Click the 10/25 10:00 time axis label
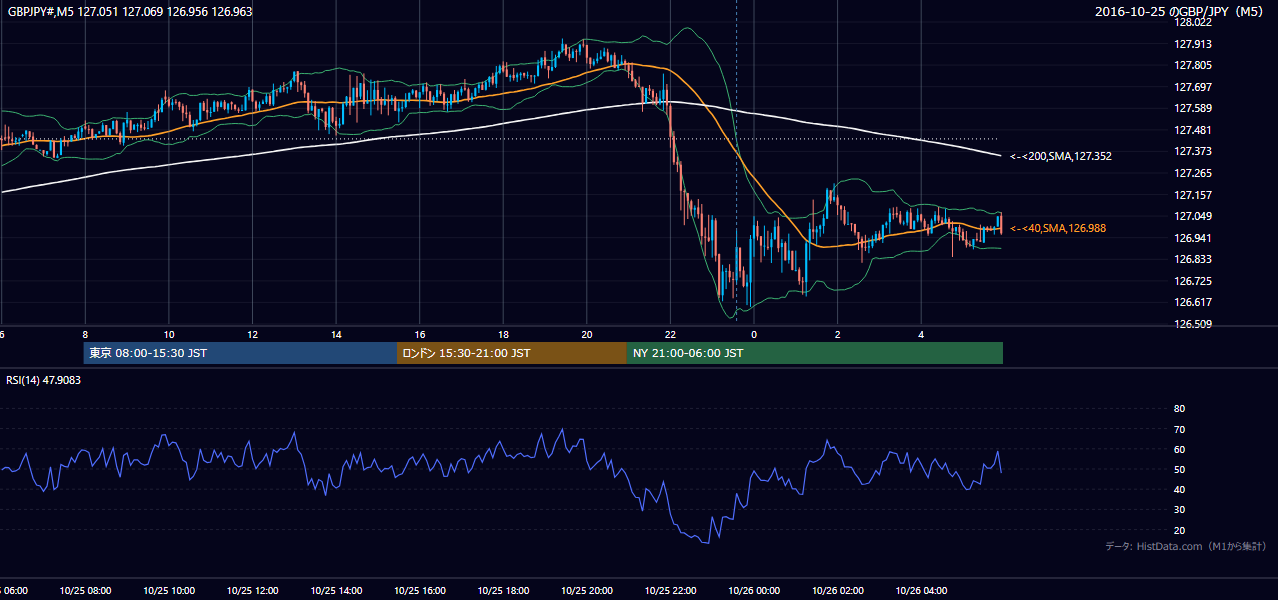The image size is (1278, 600). 169,591
